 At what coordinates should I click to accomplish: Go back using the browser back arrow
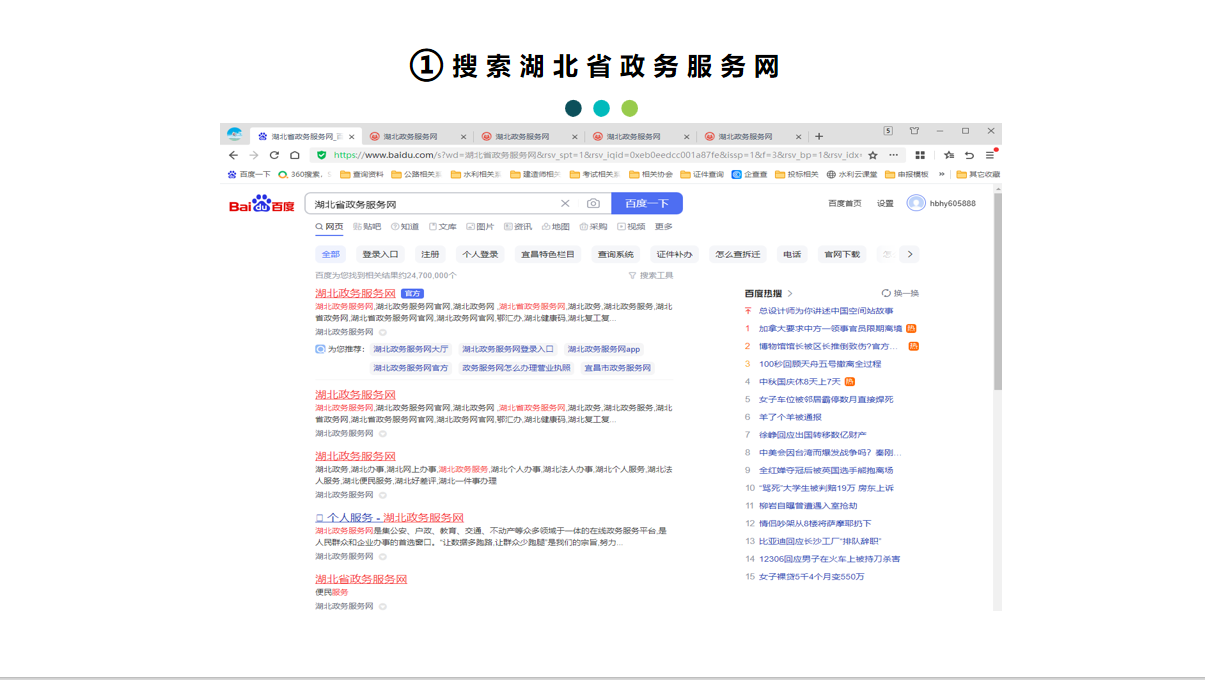(233, 155)
